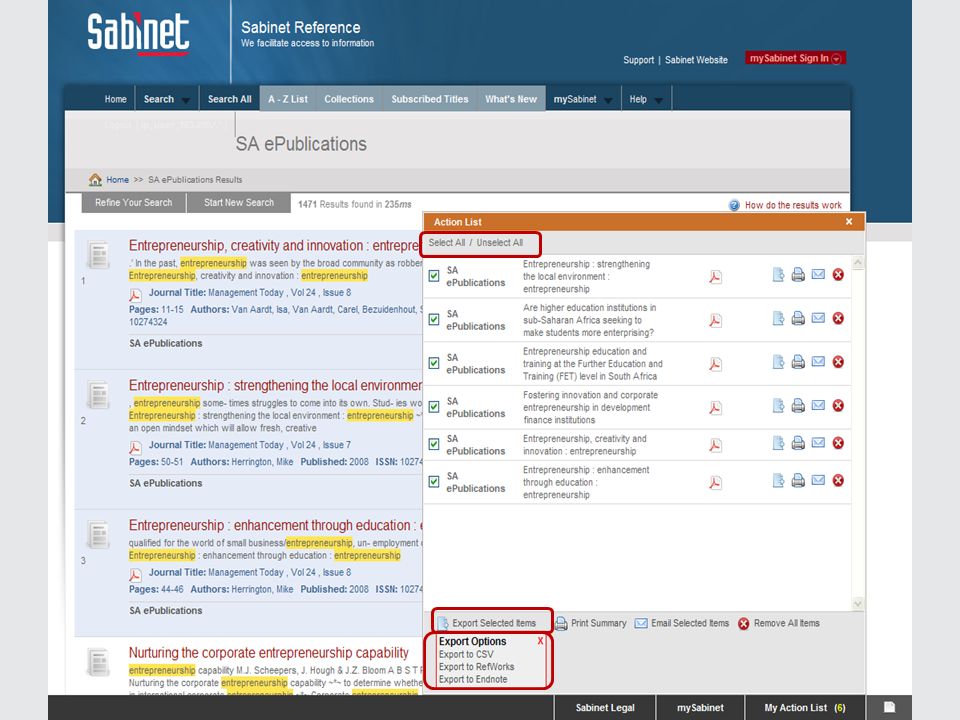Open PDF for 'Are higher education institutions' item
The width and height of the screenshot is (960, 720).
point(715,320)
